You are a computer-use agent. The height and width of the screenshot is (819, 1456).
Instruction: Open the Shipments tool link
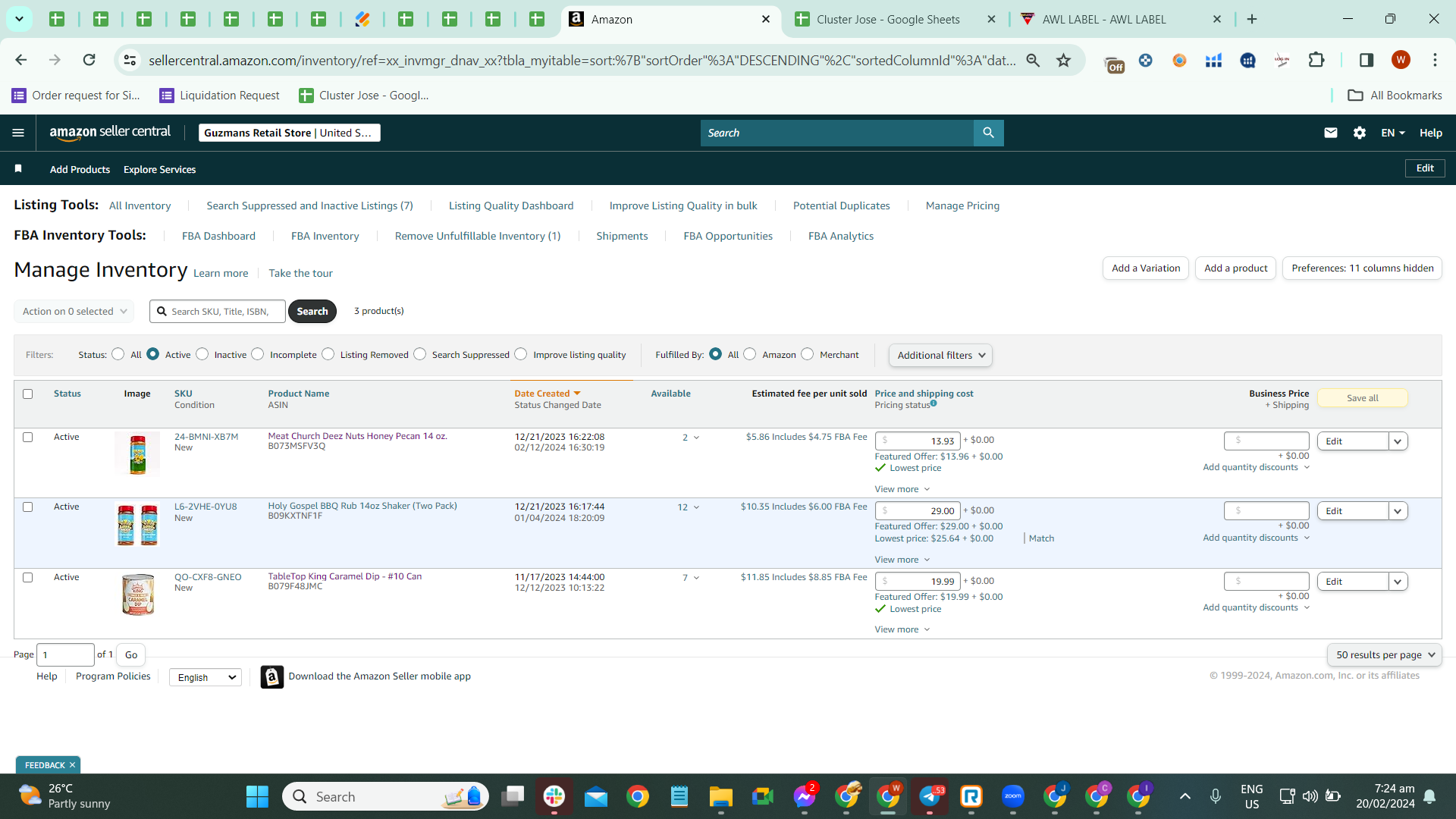(x=622, y=236)
